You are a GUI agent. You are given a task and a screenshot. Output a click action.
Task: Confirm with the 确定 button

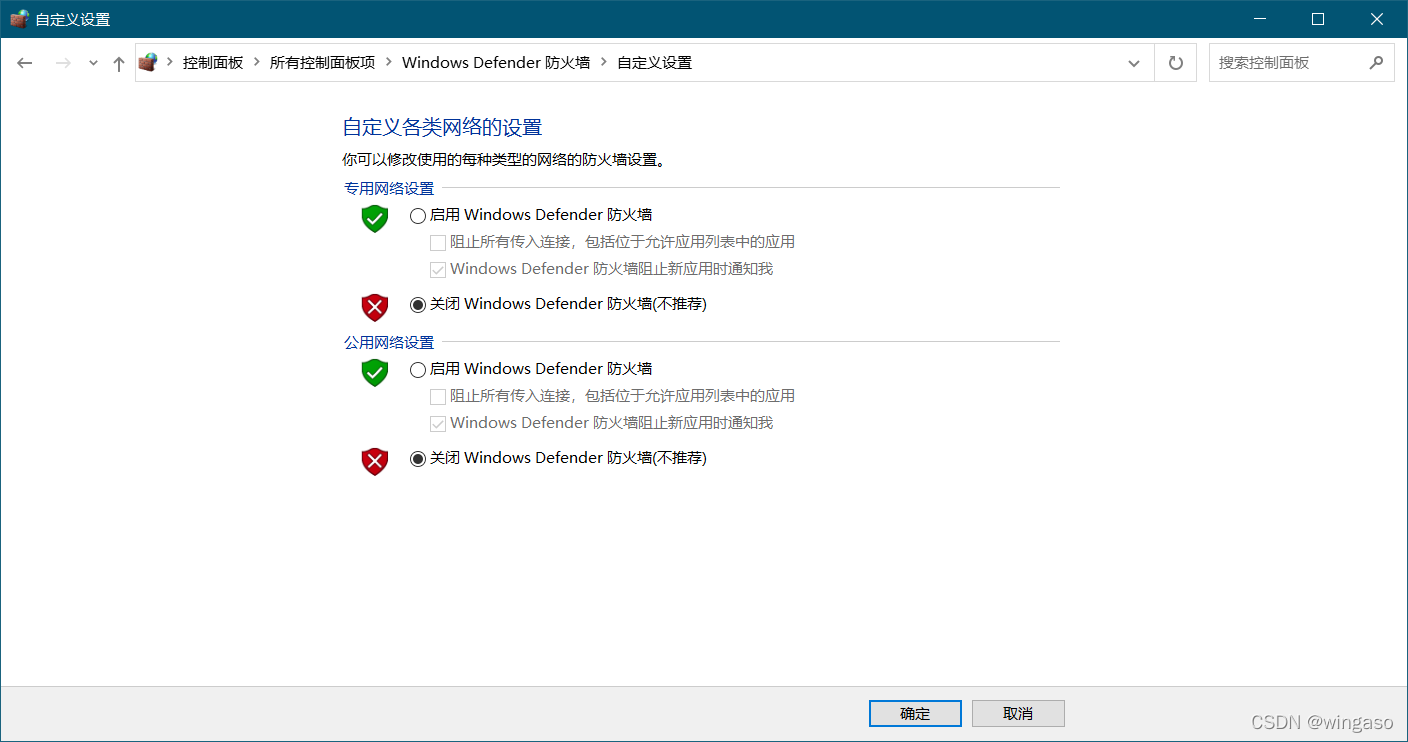pyautogui.click(x=915, y=713)
